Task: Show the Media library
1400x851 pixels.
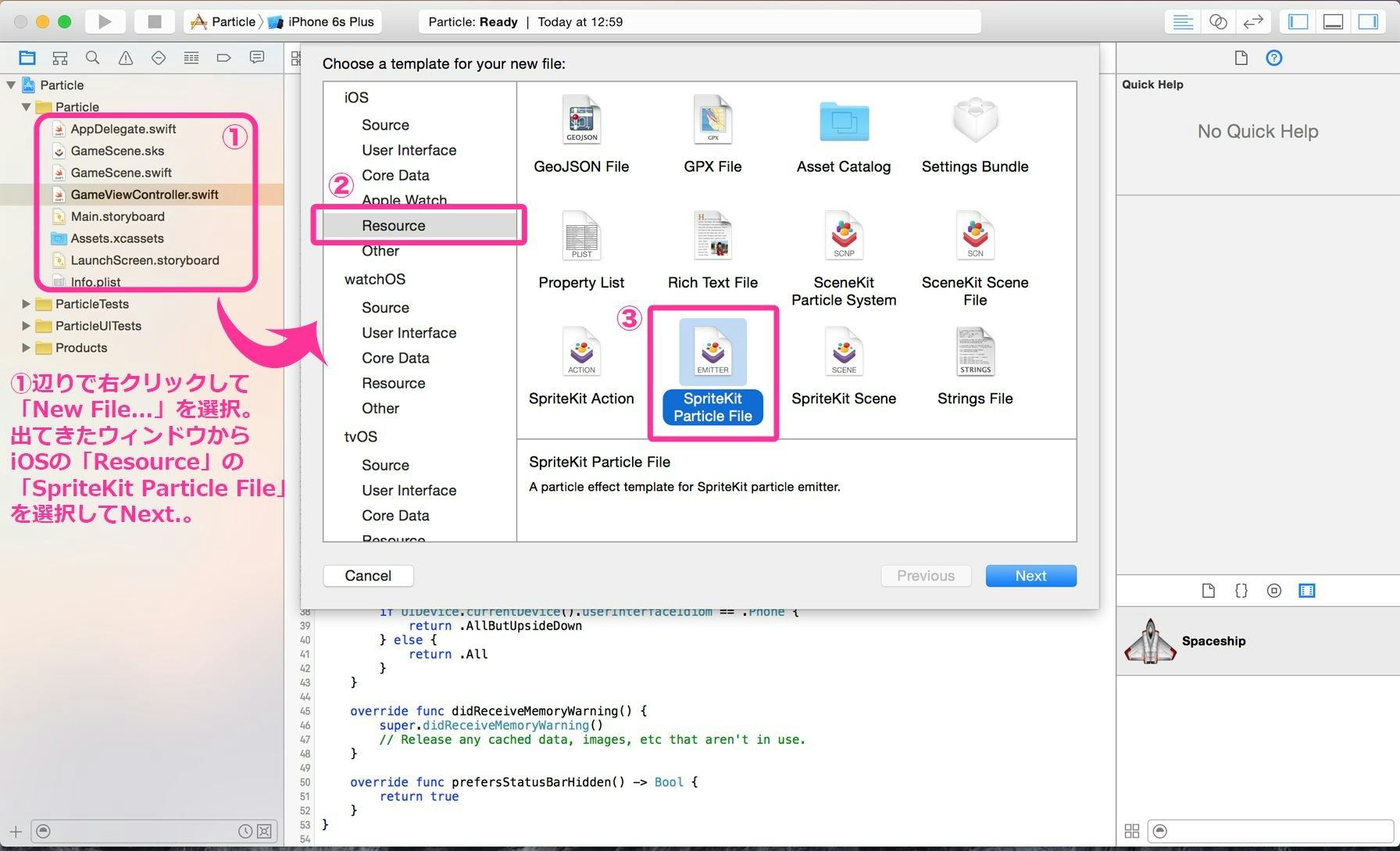Action: pos(1307,591)
